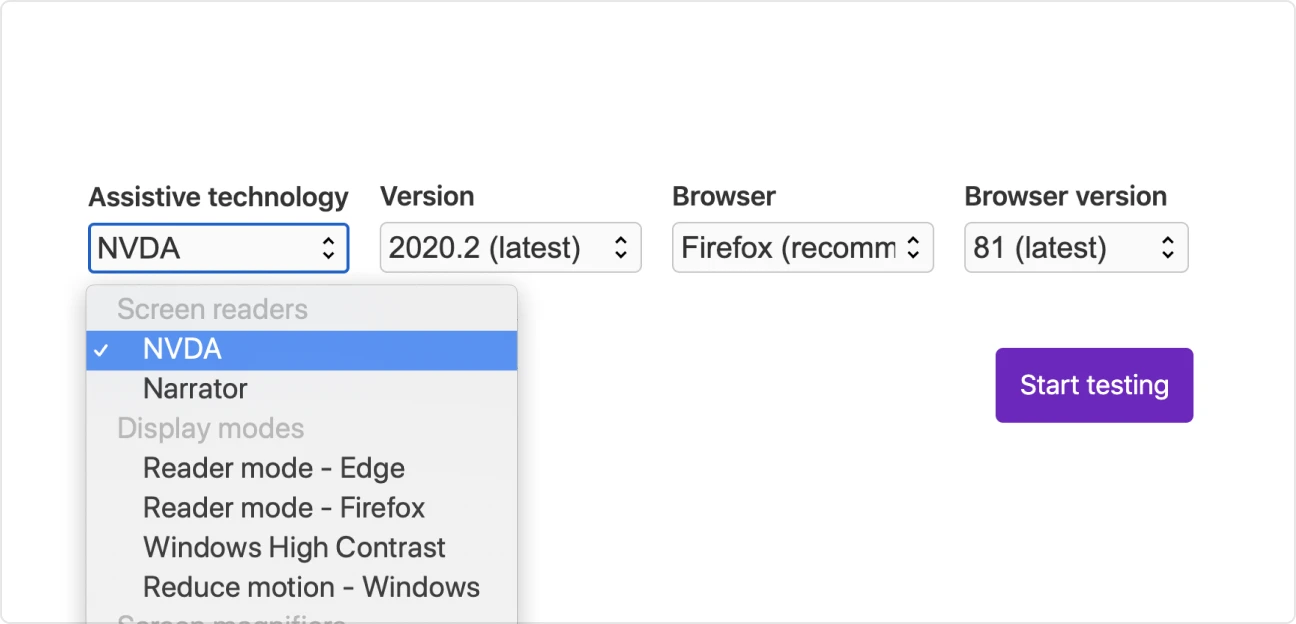1296x624 pixels.
Task: Pick Reader mode - Firefox display mode
Action: (x=283, y=508)
